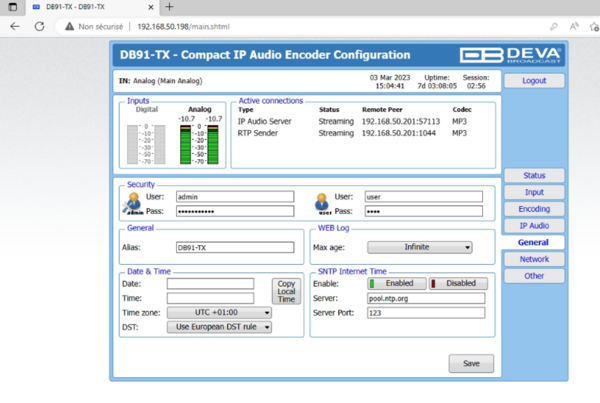Click the browser back arrow
The image size is (600, 403).
(15, 26)
